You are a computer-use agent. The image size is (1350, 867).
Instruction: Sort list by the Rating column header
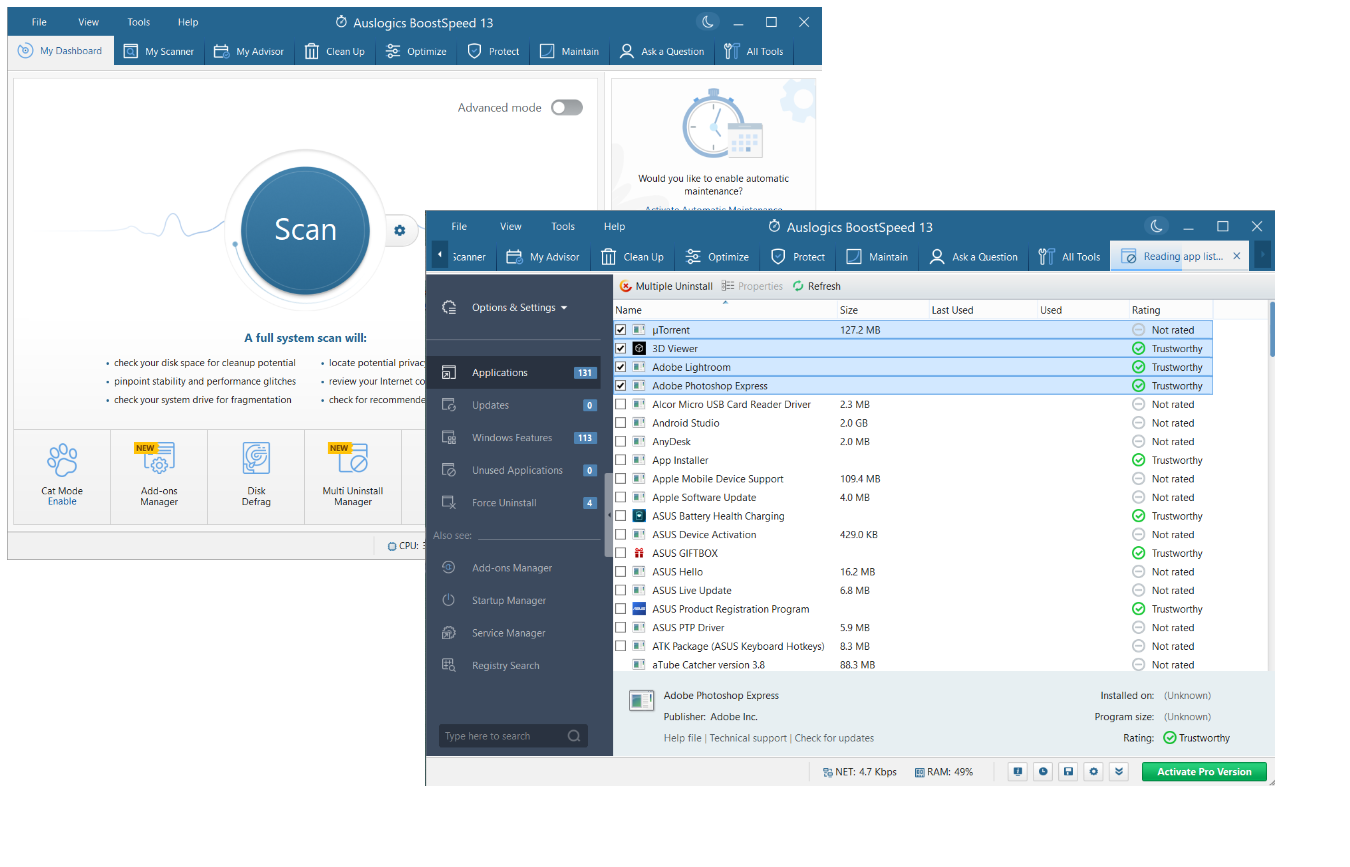point(1170,310)
